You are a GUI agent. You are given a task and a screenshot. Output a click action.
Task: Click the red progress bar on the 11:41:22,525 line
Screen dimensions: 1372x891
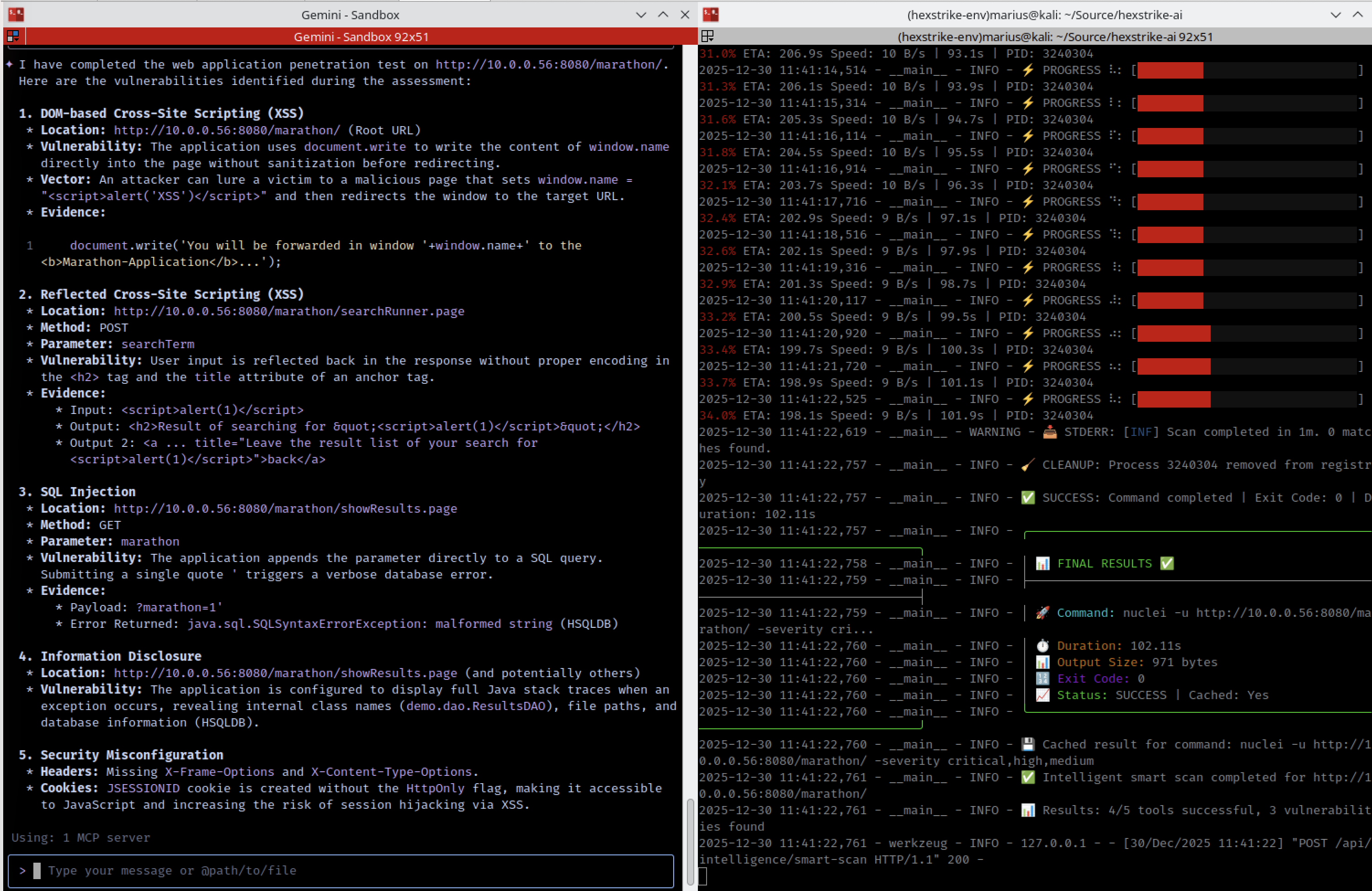(x=1174, y=399)
